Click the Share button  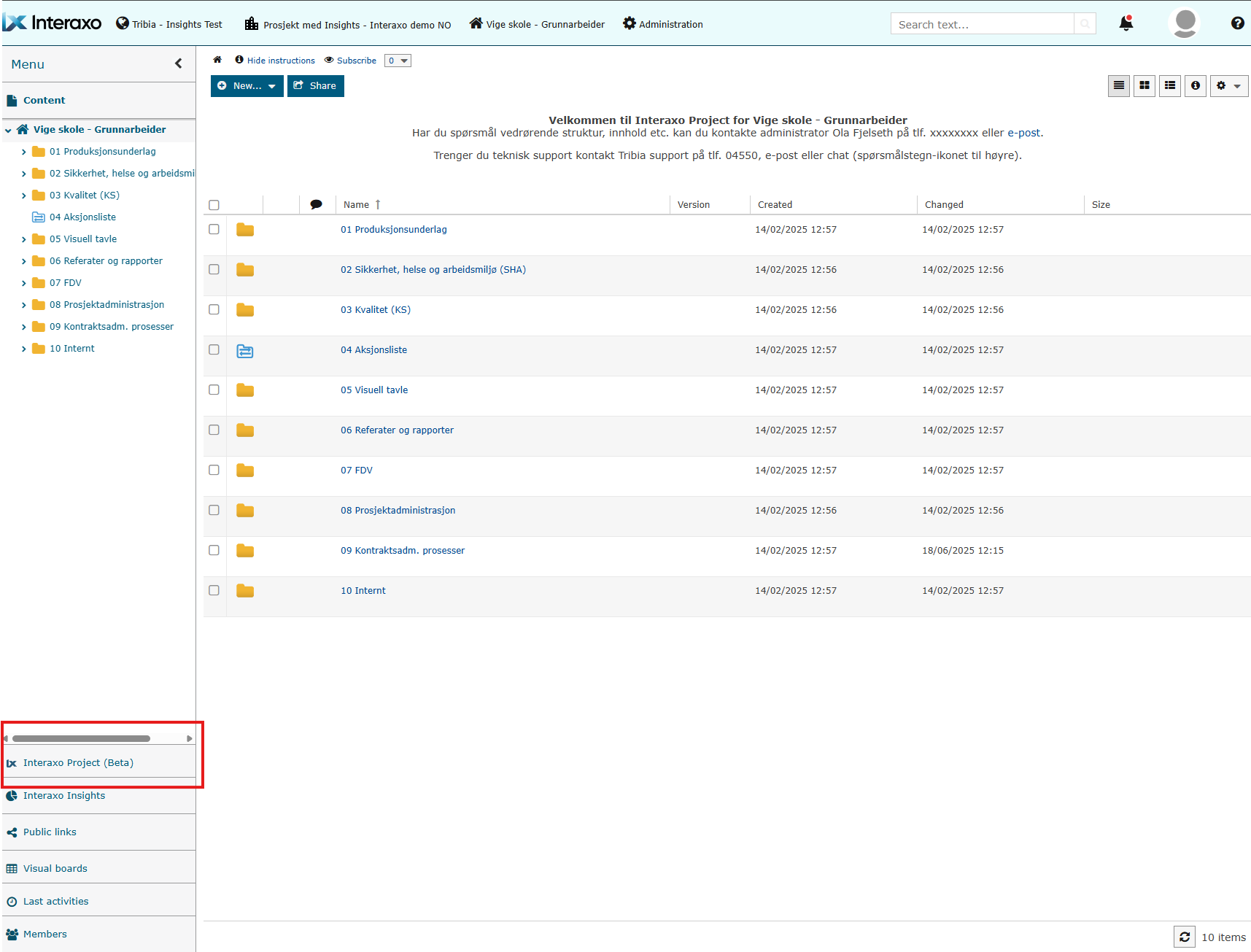click(315, 86)
